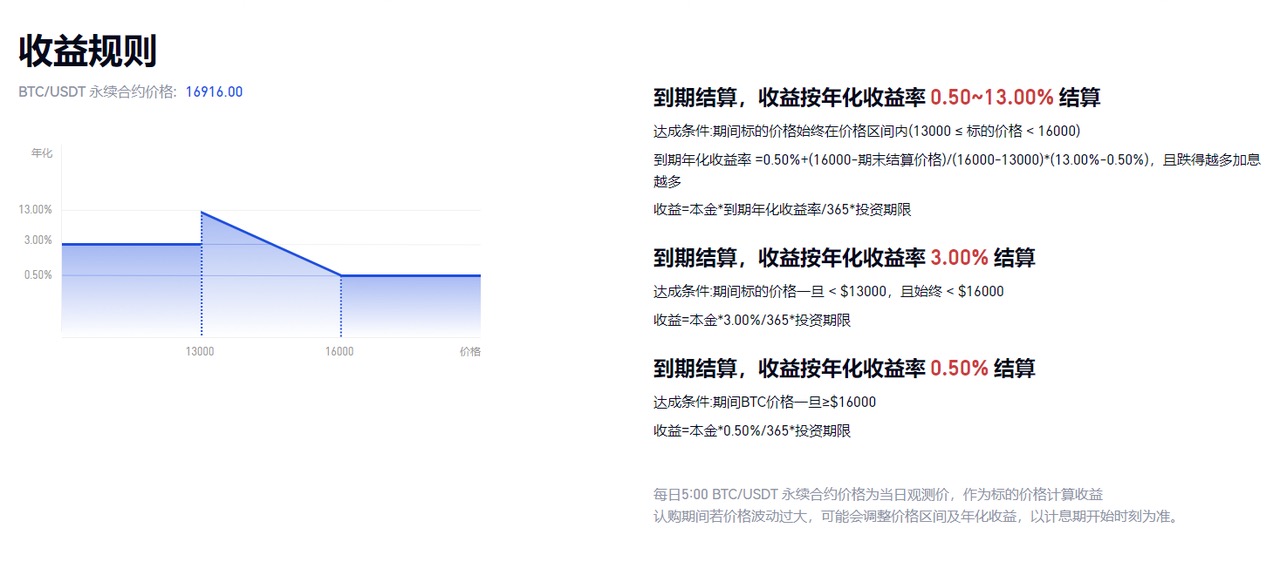Click the 收益=本金*3.00%/365*投资期限 formula
This screenshot has height=582, width=1280.
click(x=751, y=320)
